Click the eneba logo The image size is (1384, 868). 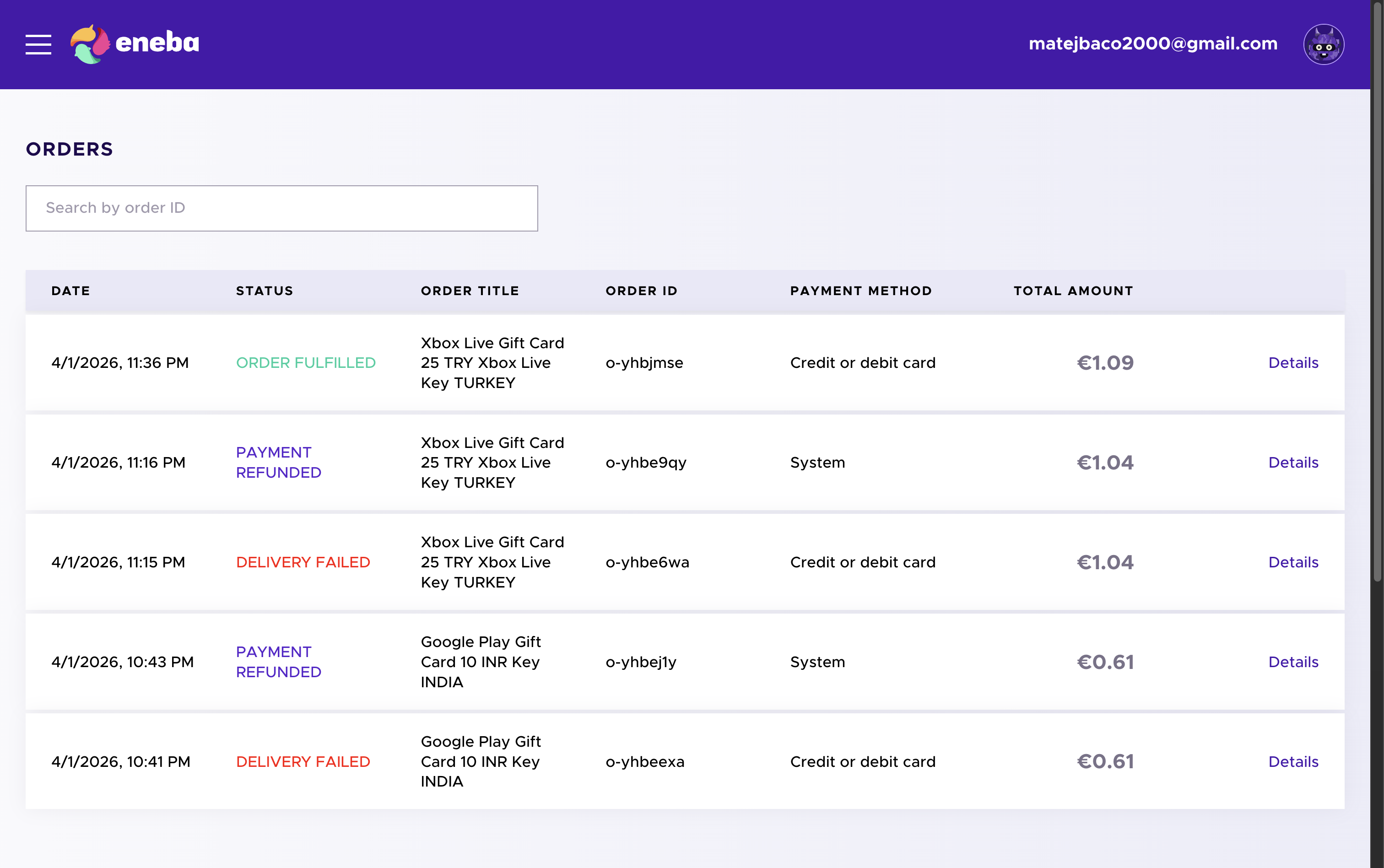135,43
